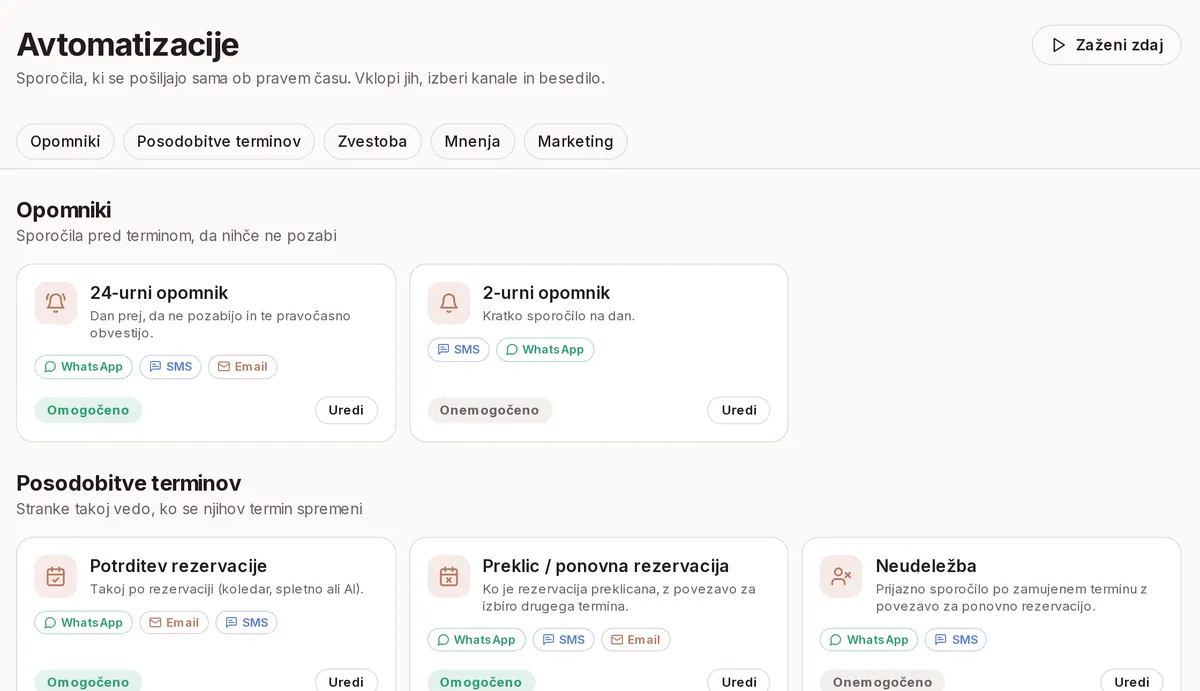Switch to the Zvestoba tab
1200x691 pixels.
(x=372, y=141)
